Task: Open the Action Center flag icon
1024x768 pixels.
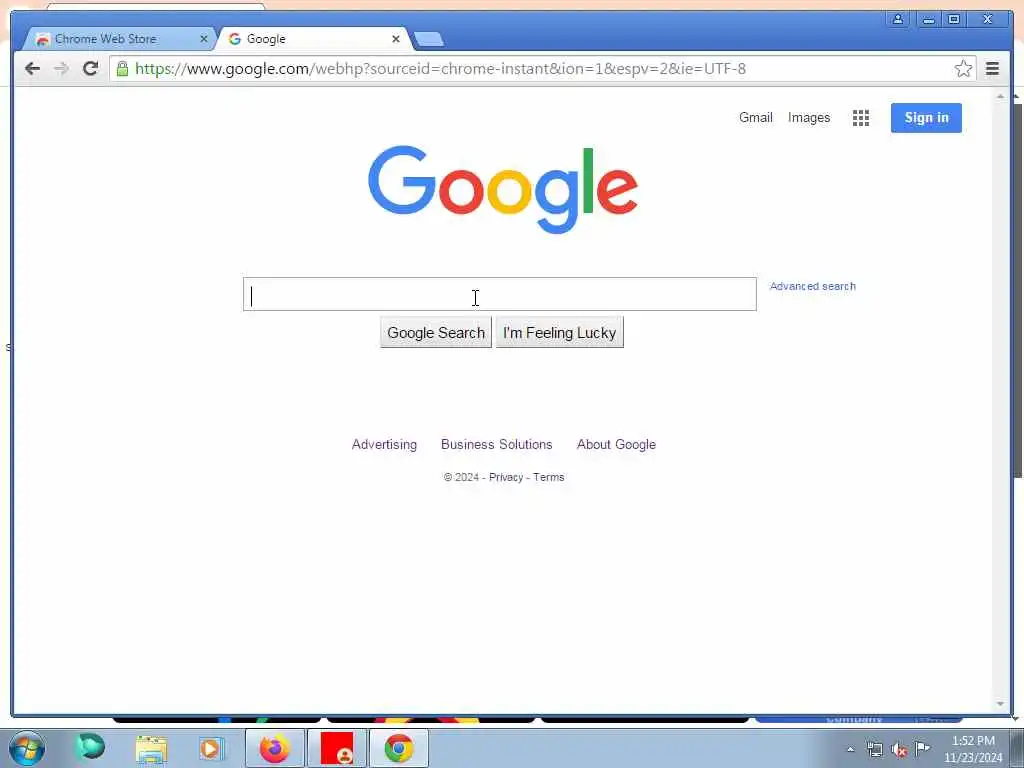Action: click(923, 748)
